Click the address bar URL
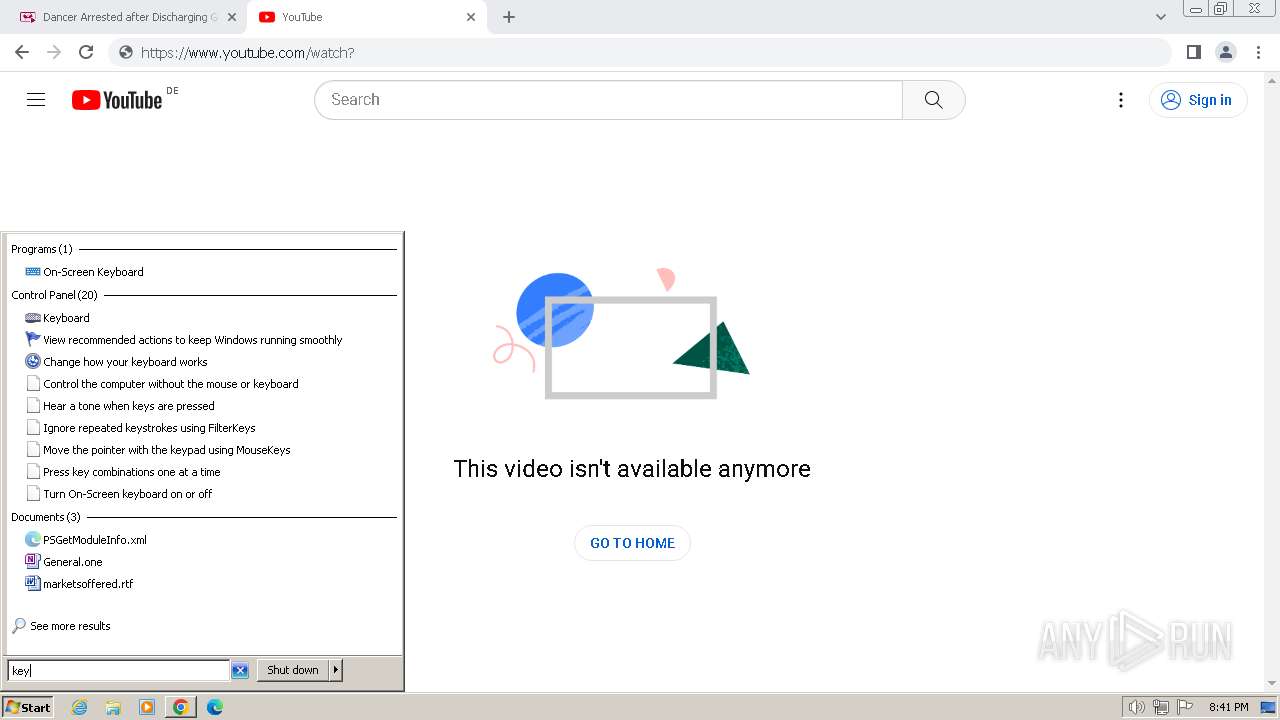Image resolution: width=1280 pixels, height=720 pixels. point(248,53)
